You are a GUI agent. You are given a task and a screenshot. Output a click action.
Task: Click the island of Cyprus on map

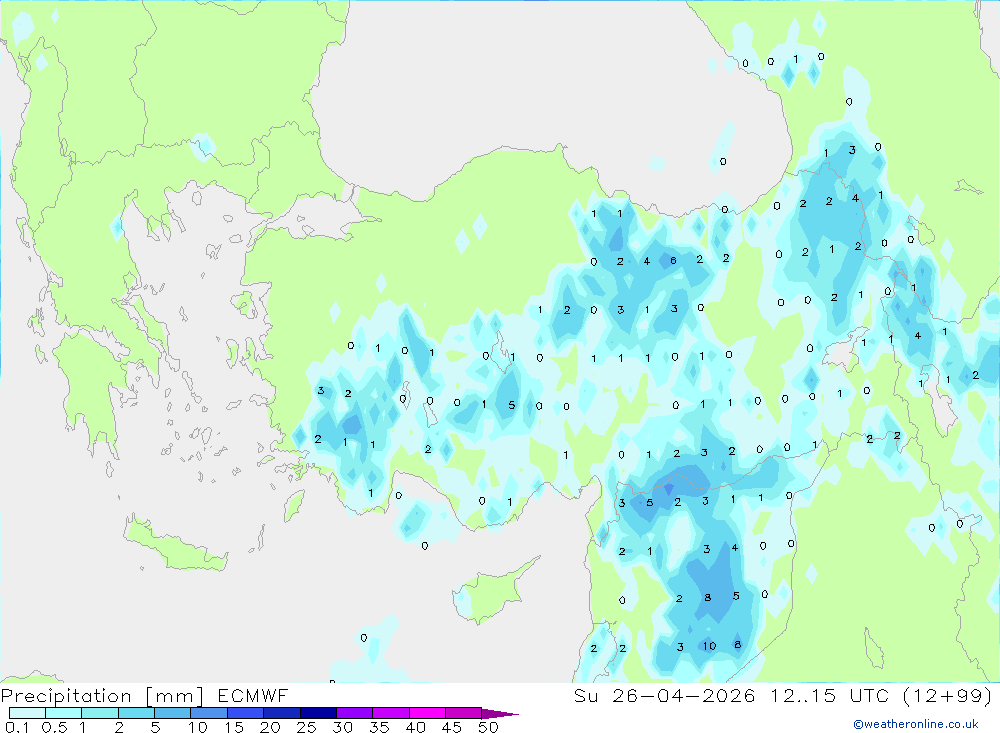coord(492,591)
